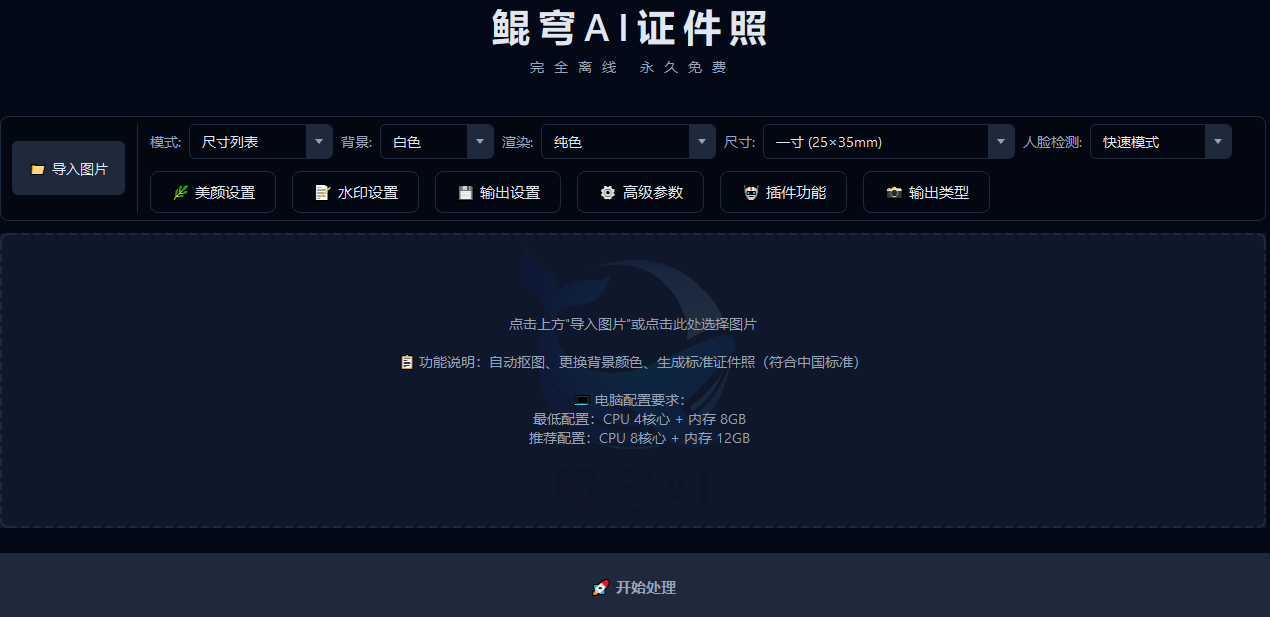Viewport: 1270px width, 617px height.
Task: Open the 模式 dropdown showing 尺寸列表
Action: click(x=261, y=142)
